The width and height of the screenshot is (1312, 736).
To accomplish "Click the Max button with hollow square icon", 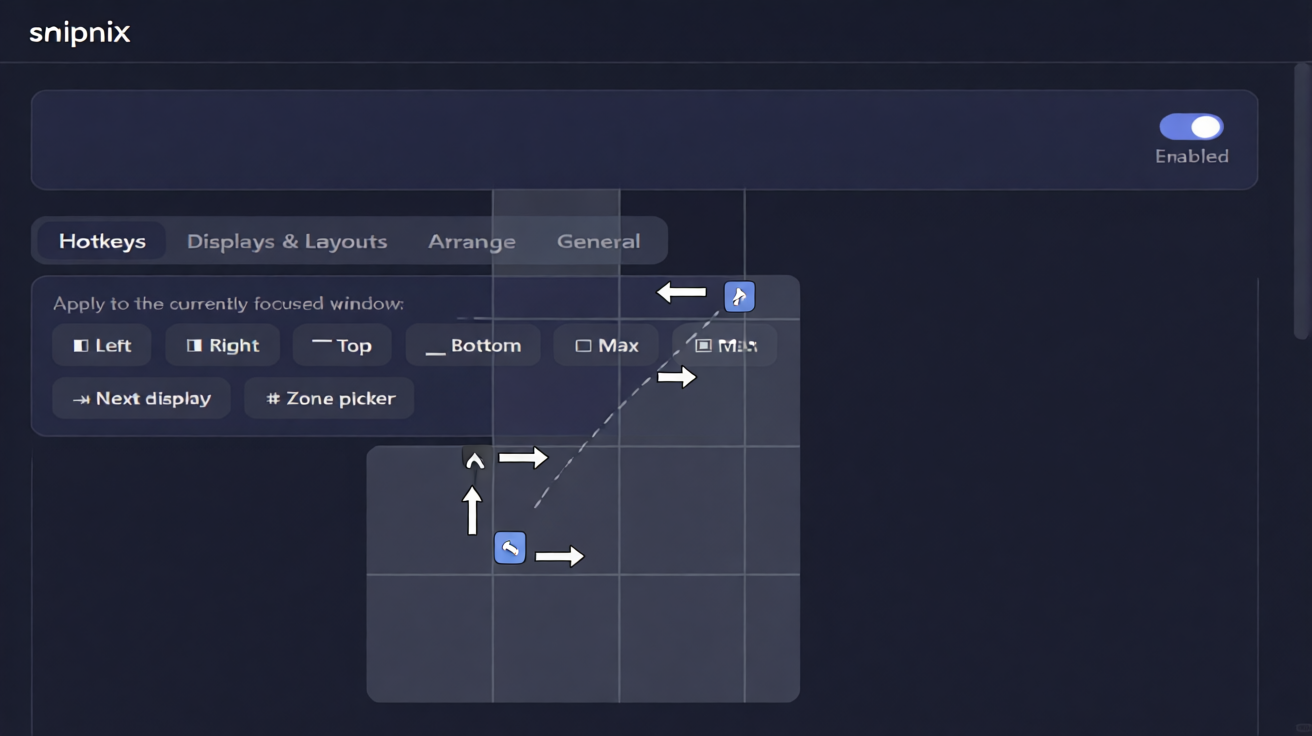I will coord(606,345).
